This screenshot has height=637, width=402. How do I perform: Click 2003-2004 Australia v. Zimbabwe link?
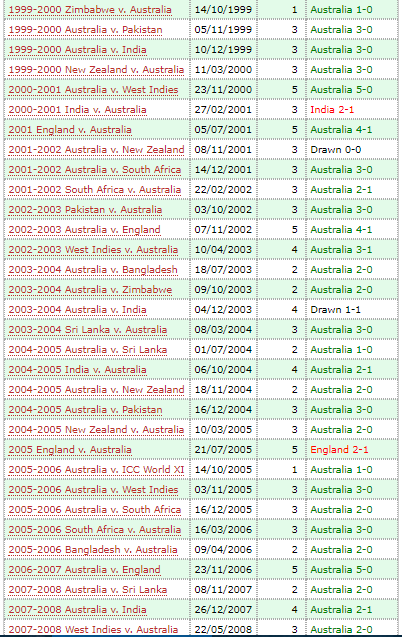90,290
